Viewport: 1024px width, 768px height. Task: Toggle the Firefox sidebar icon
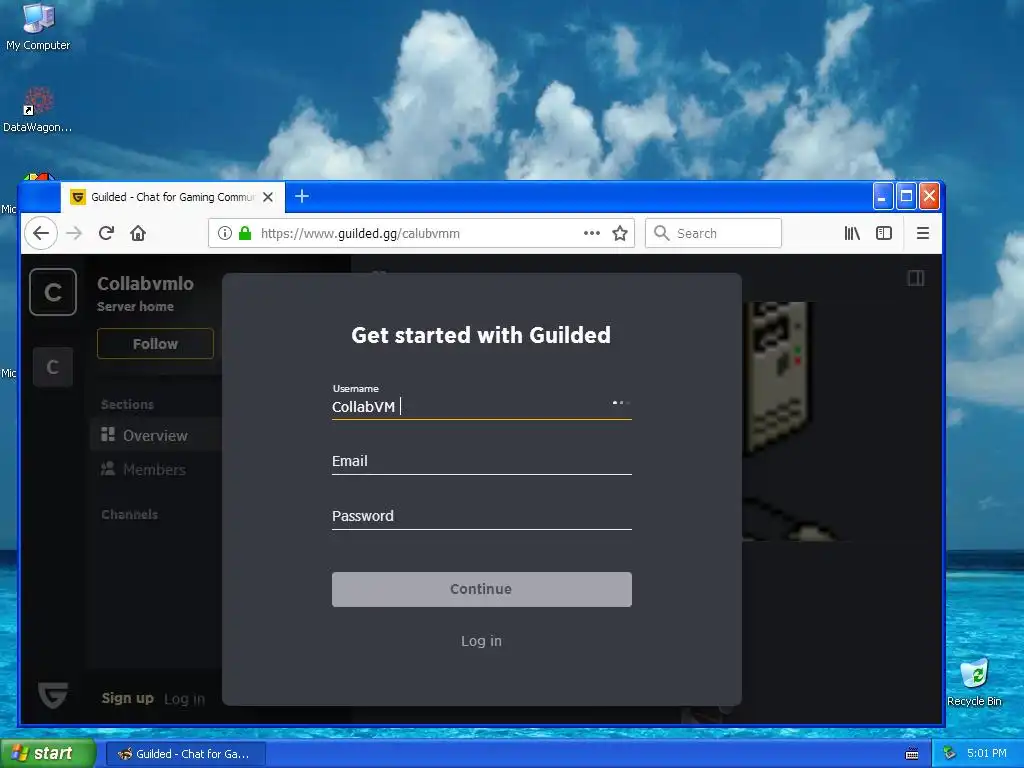(x=884, y=233)
